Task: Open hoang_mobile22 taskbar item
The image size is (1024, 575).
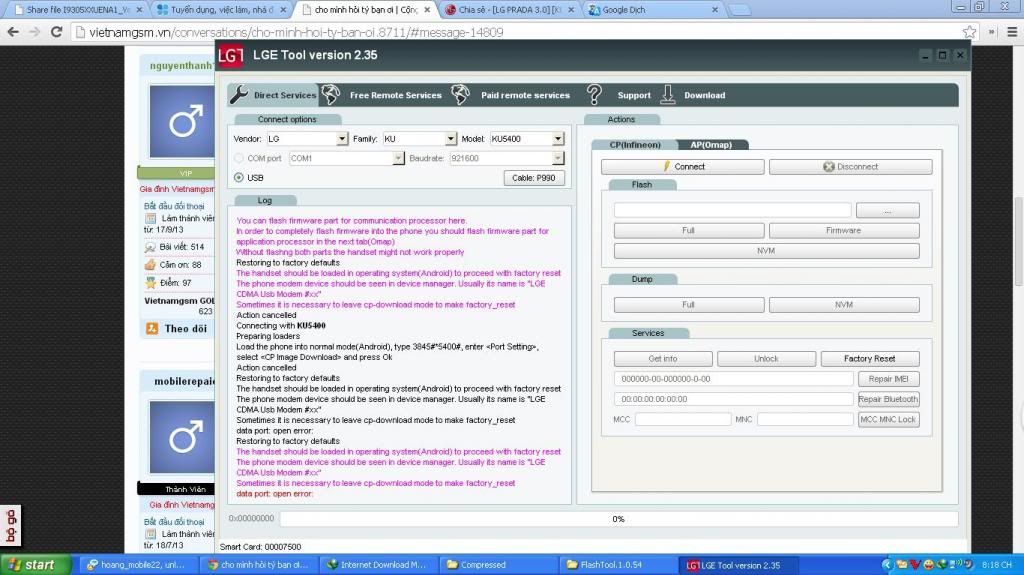Action: [138, 565]
